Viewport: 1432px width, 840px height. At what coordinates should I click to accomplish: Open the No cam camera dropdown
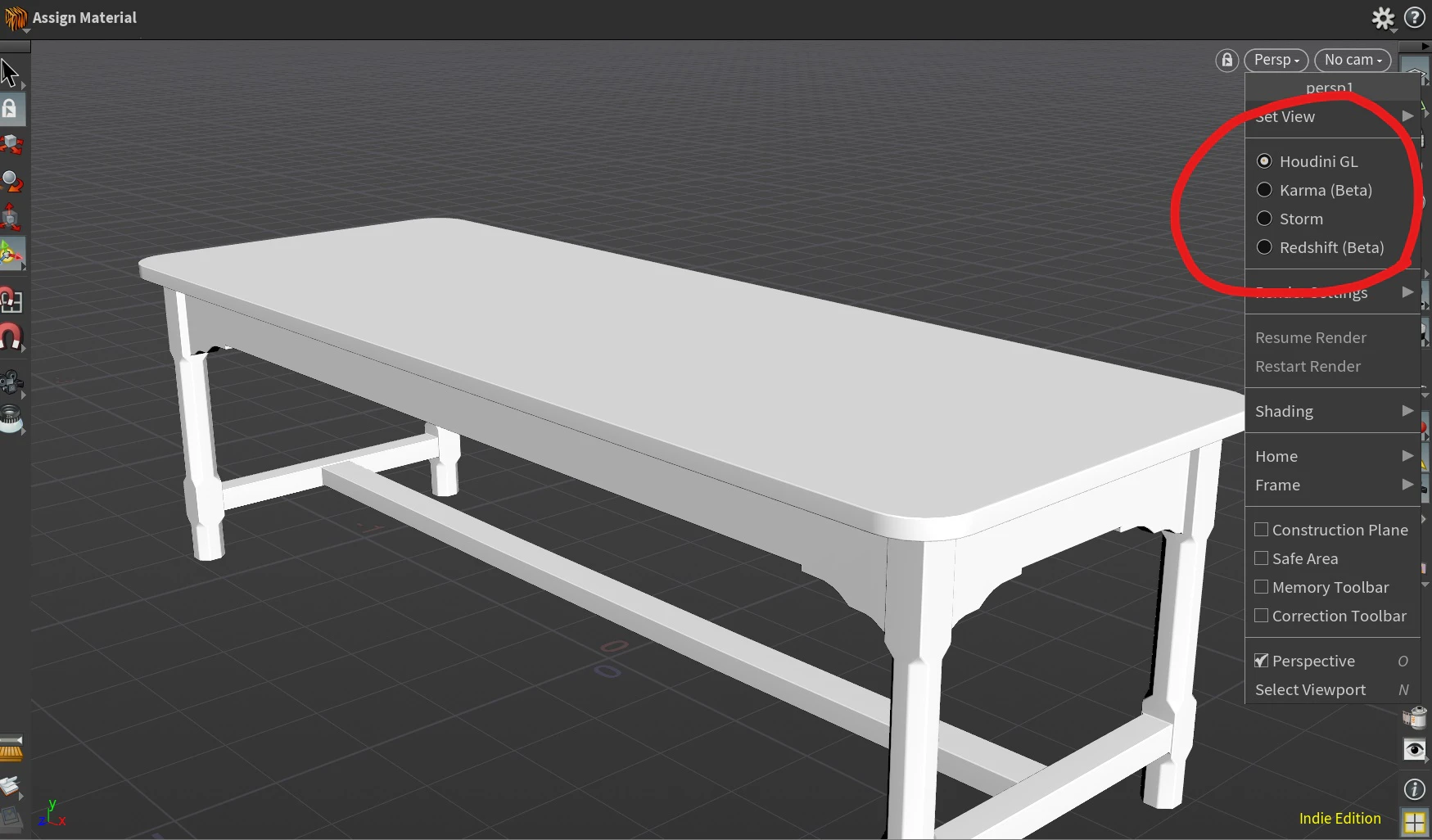pyautogui.click(x=1353, y=60)
